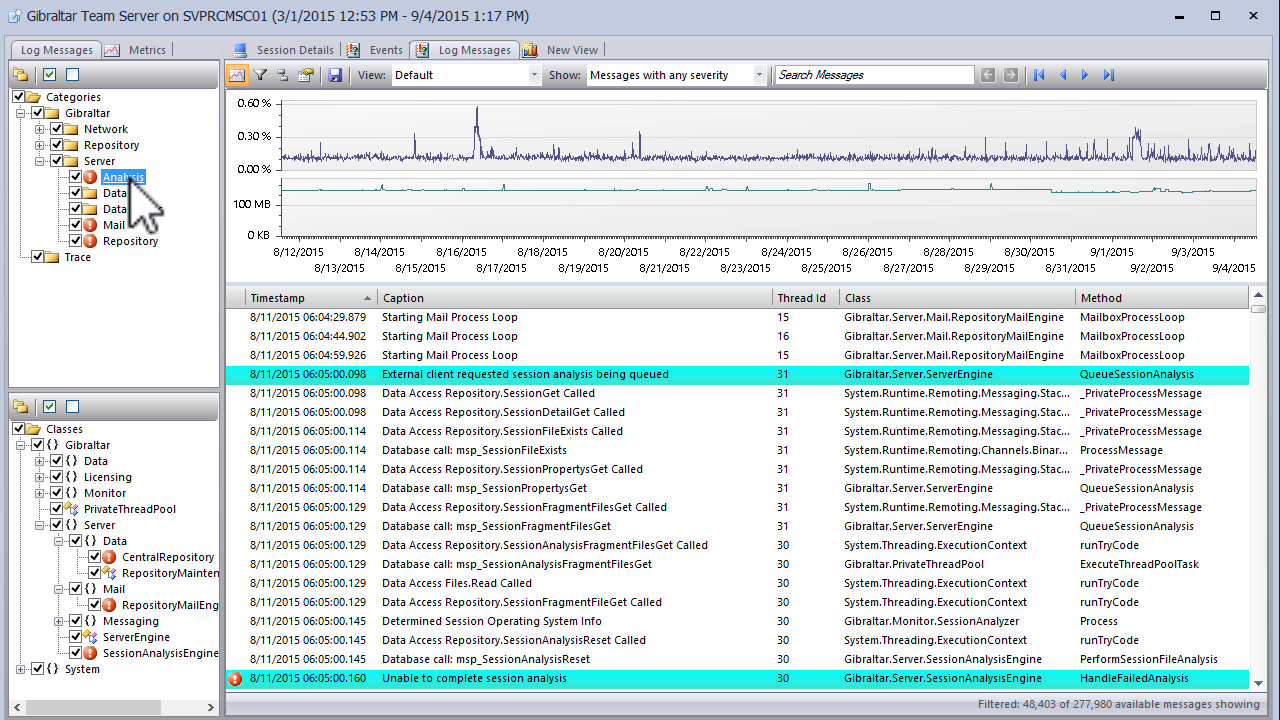The width and height of the screenshot is (1280, 720).
Task: Sort by the Caption column header
Action: (575, 298)
